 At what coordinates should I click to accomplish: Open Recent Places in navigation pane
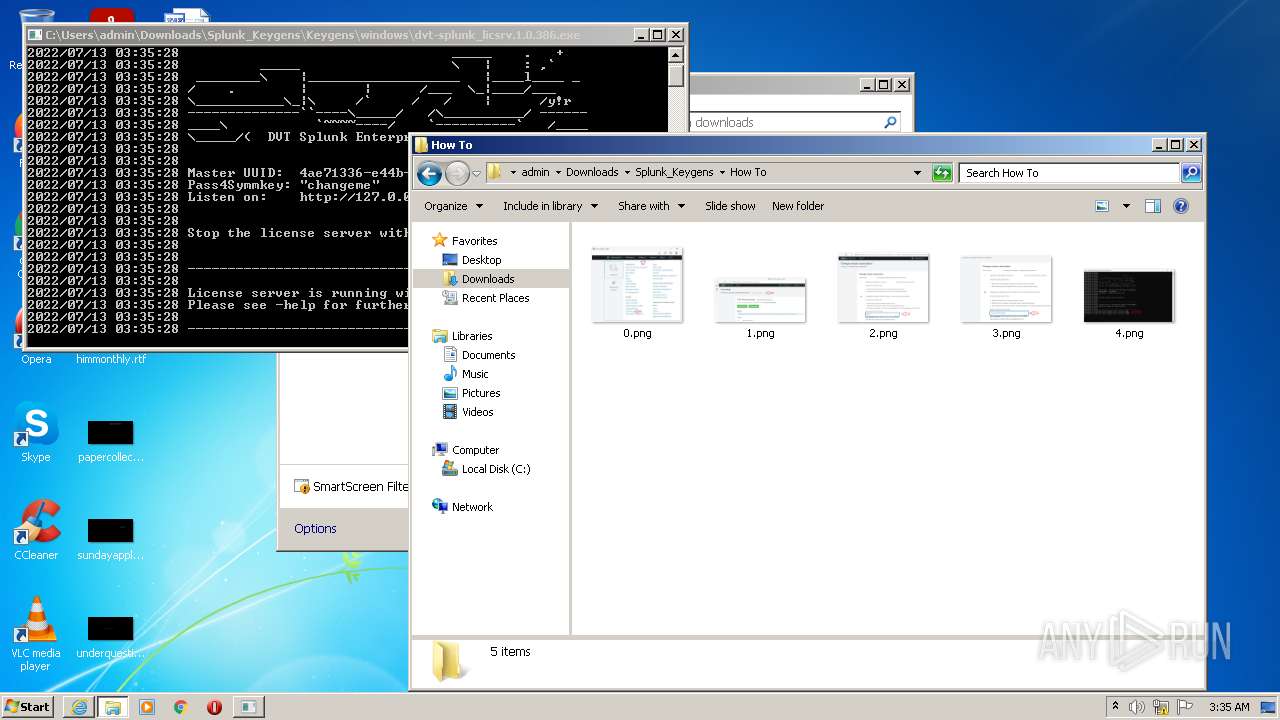click(x=495, y=298)
